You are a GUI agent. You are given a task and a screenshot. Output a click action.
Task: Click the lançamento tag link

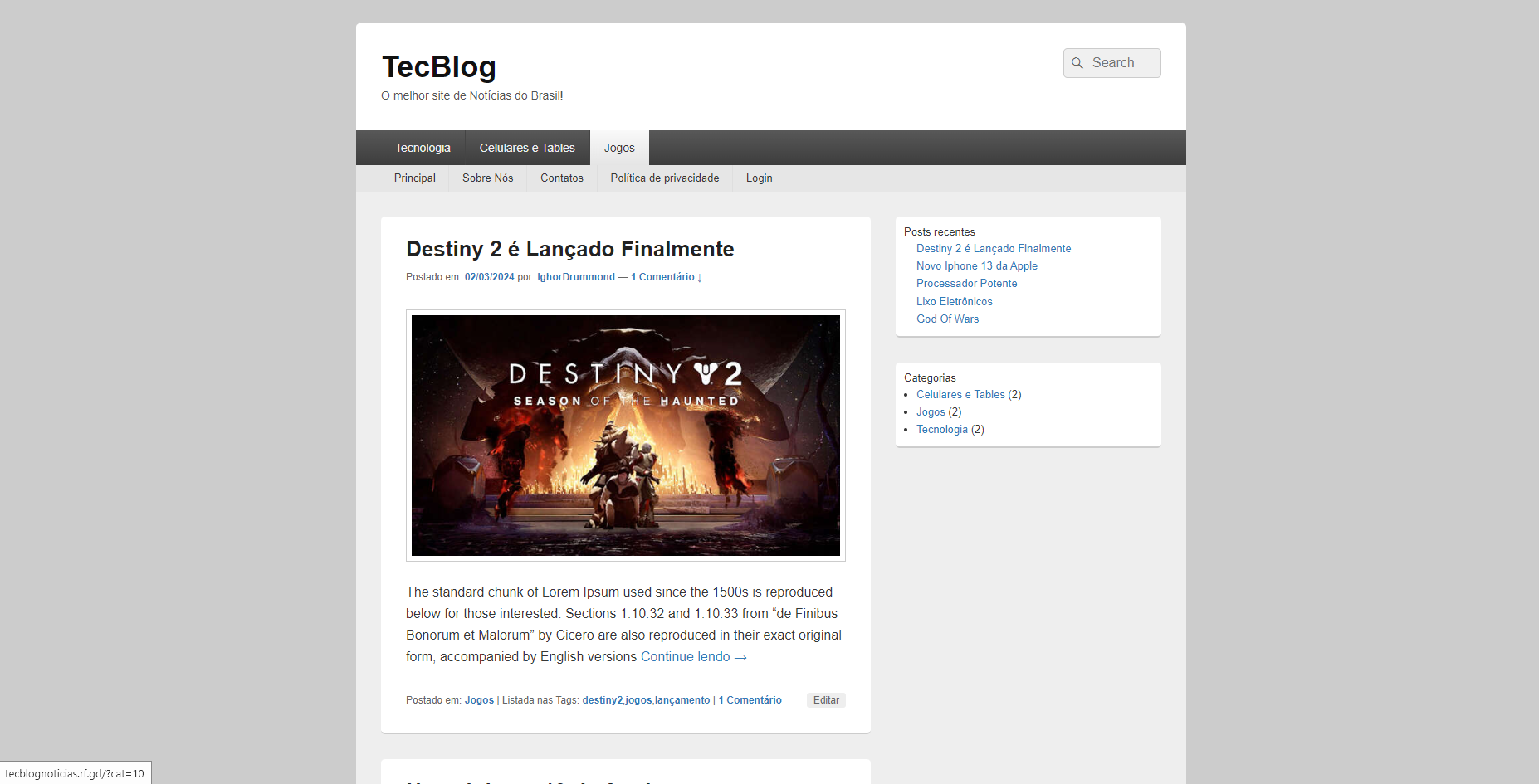click(682, 700)
